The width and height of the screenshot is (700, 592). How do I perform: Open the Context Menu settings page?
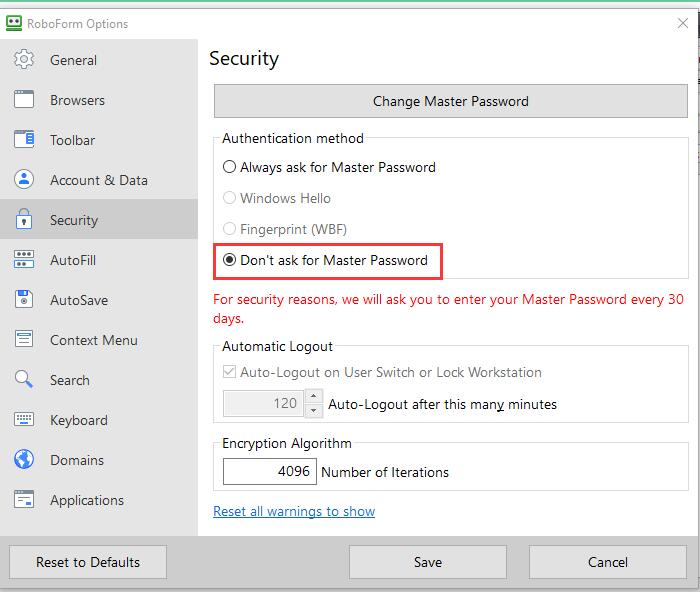93,340
